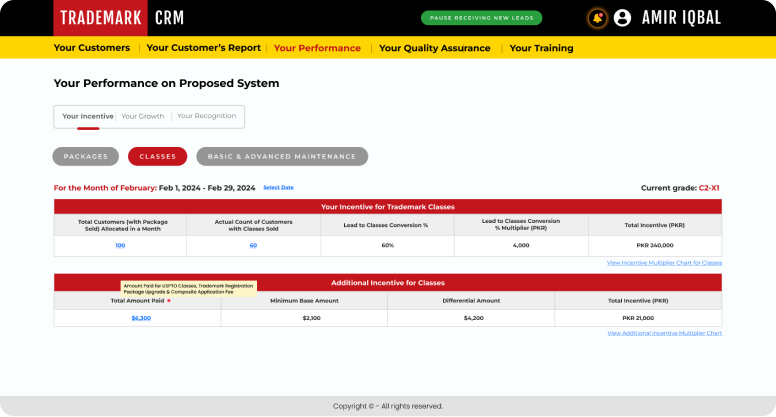Open the Your Customers menu
Screen dimensions: 776x417
92,48
